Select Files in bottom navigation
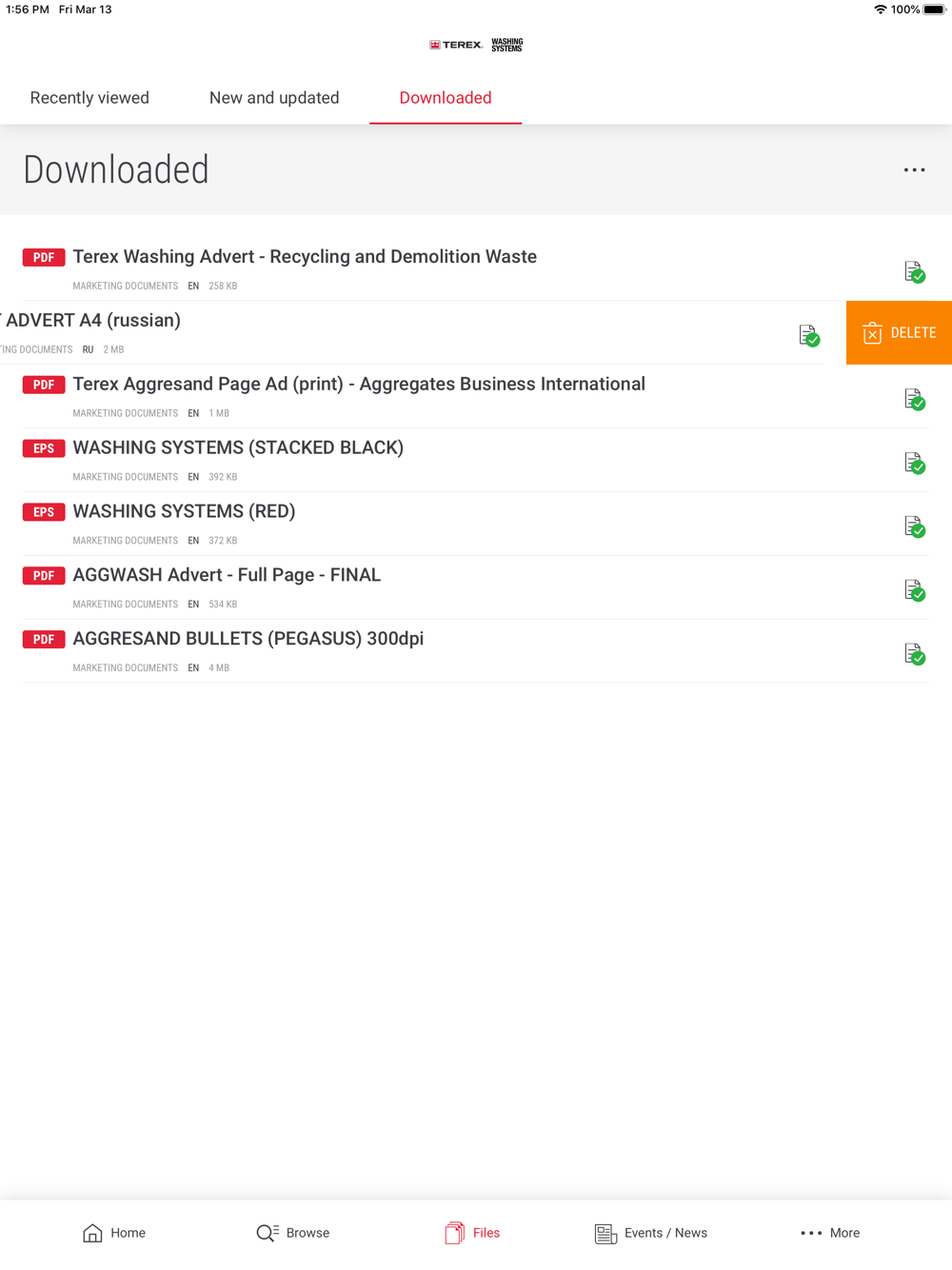 [x=472, y=1233]
